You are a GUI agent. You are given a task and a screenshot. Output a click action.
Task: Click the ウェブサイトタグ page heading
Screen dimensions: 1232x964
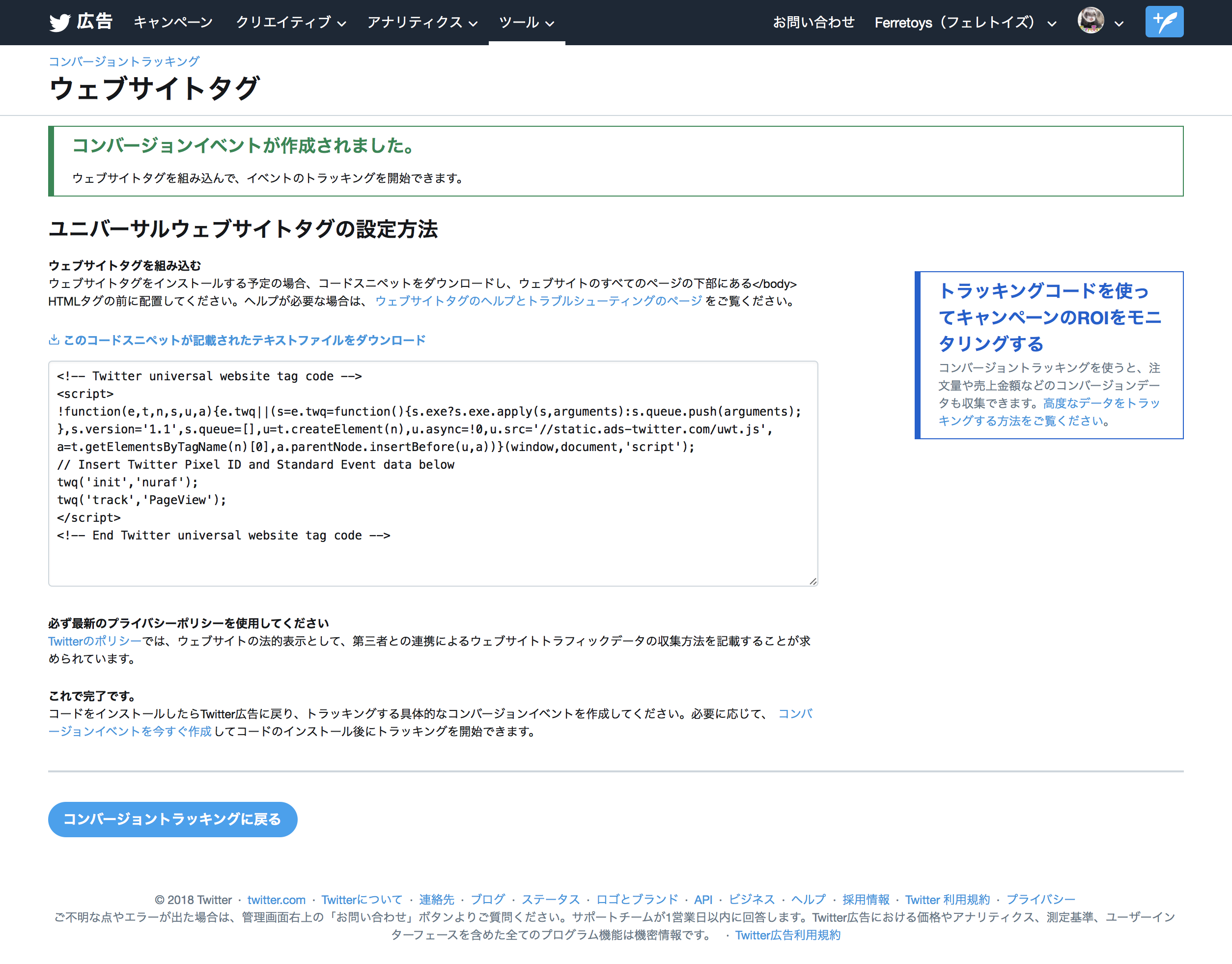pos(154,88)
